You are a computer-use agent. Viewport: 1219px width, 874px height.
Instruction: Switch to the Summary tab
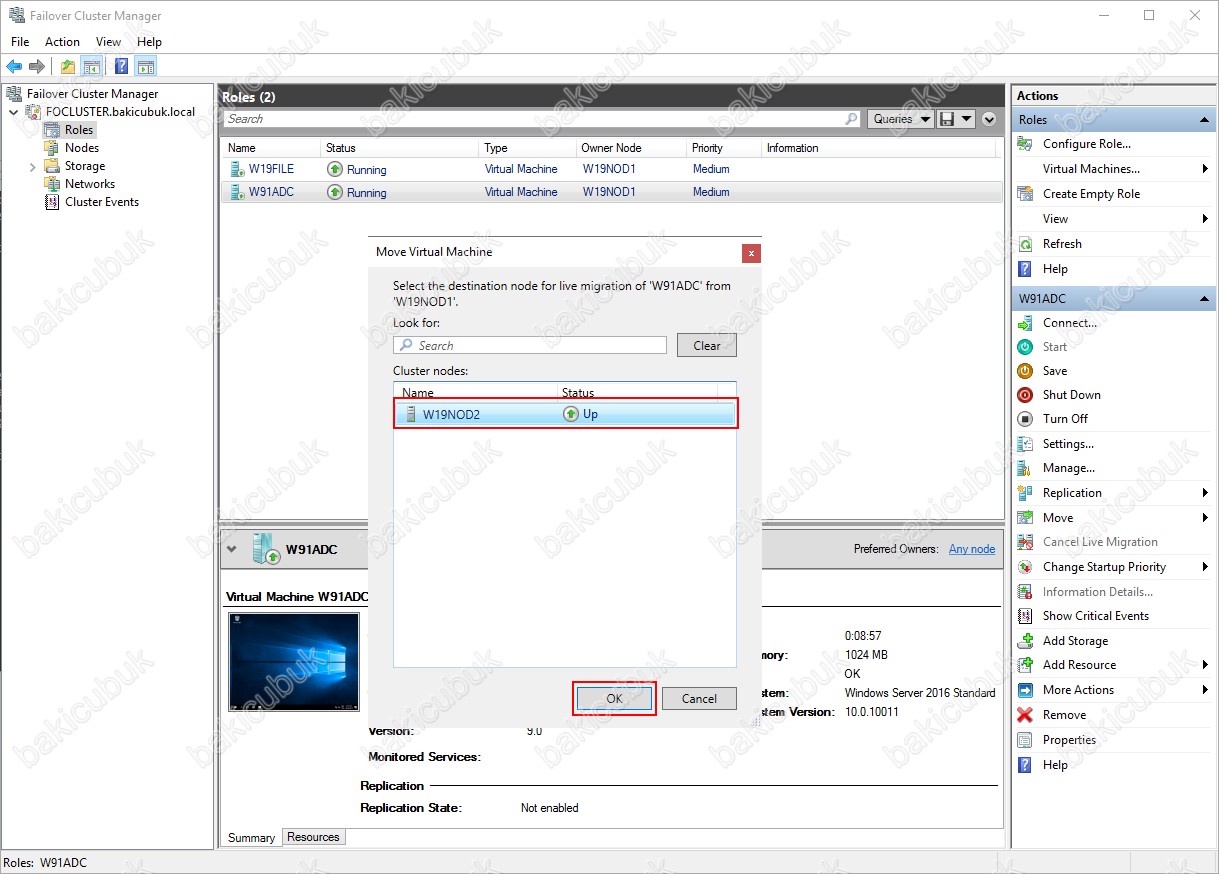(x=251, y=838)
